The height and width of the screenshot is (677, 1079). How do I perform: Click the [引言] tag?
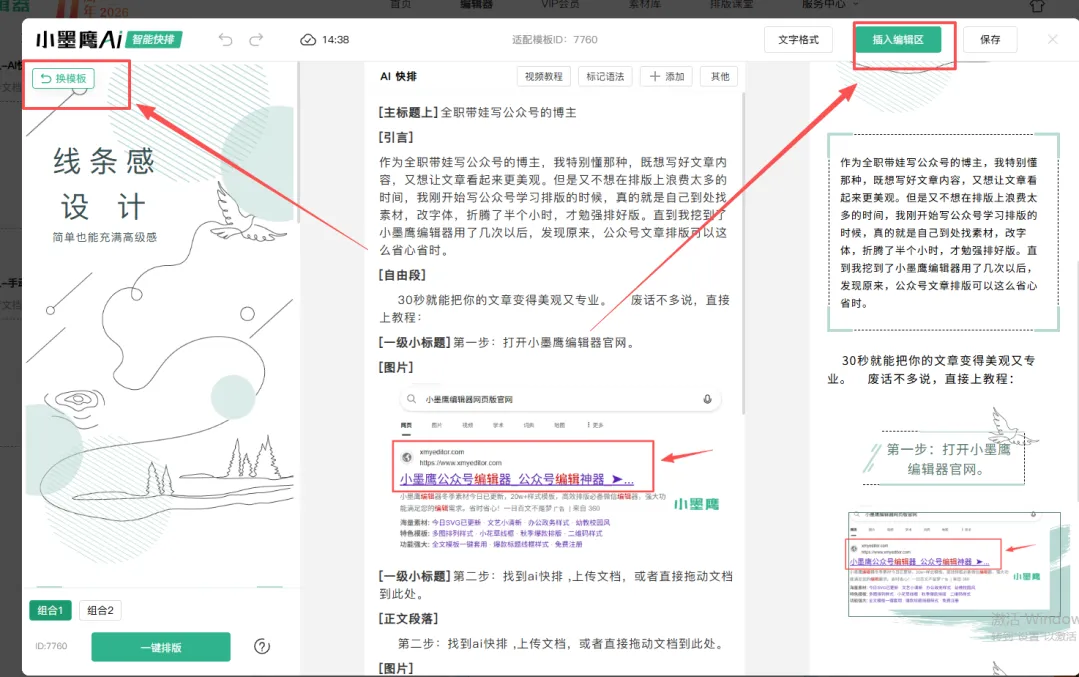396,138
